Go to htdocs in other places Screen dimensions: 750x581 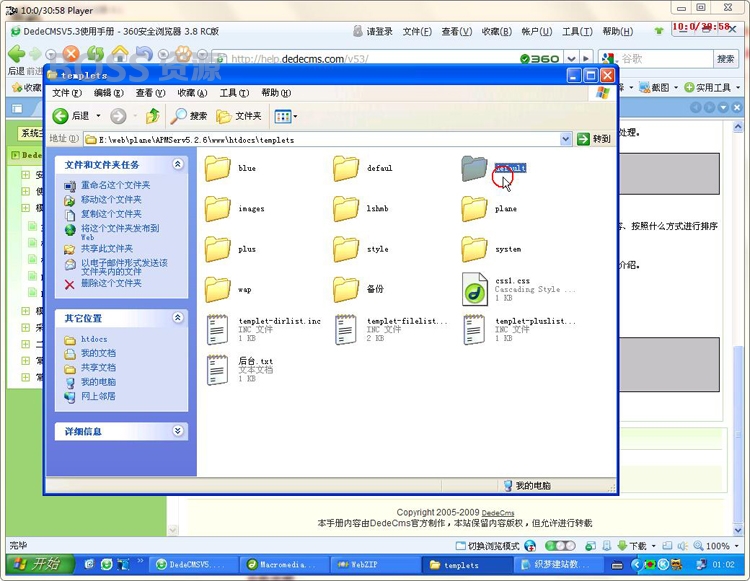94,339
